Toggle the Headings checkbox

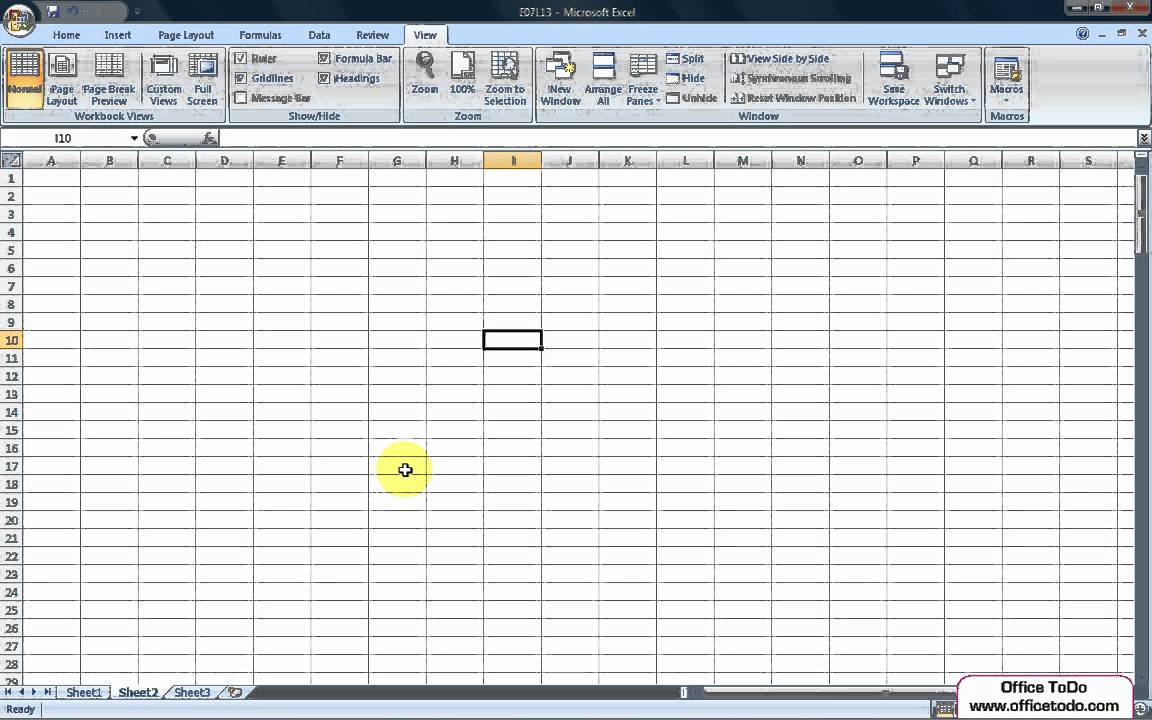(x=324, y=78)
